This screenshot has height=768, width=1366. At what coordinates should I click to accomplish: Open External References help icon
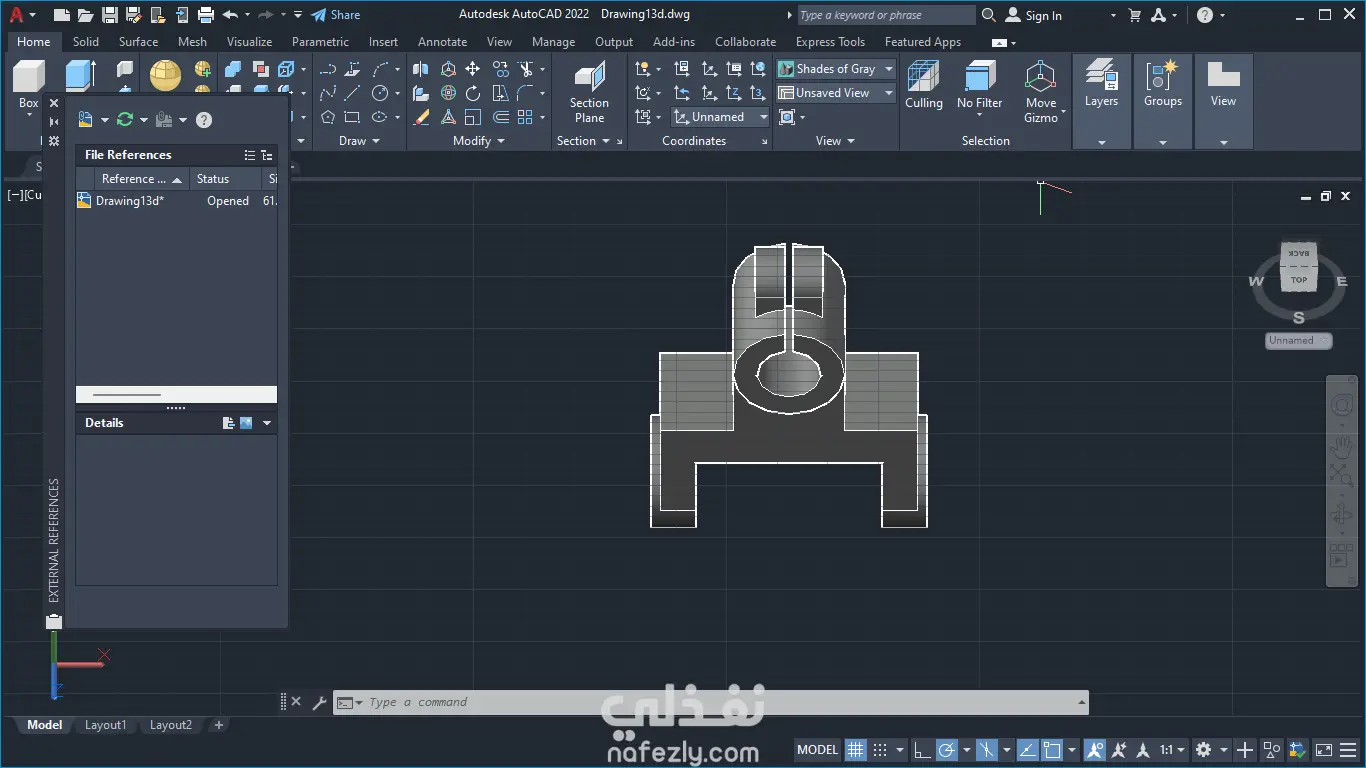(204, 120)
